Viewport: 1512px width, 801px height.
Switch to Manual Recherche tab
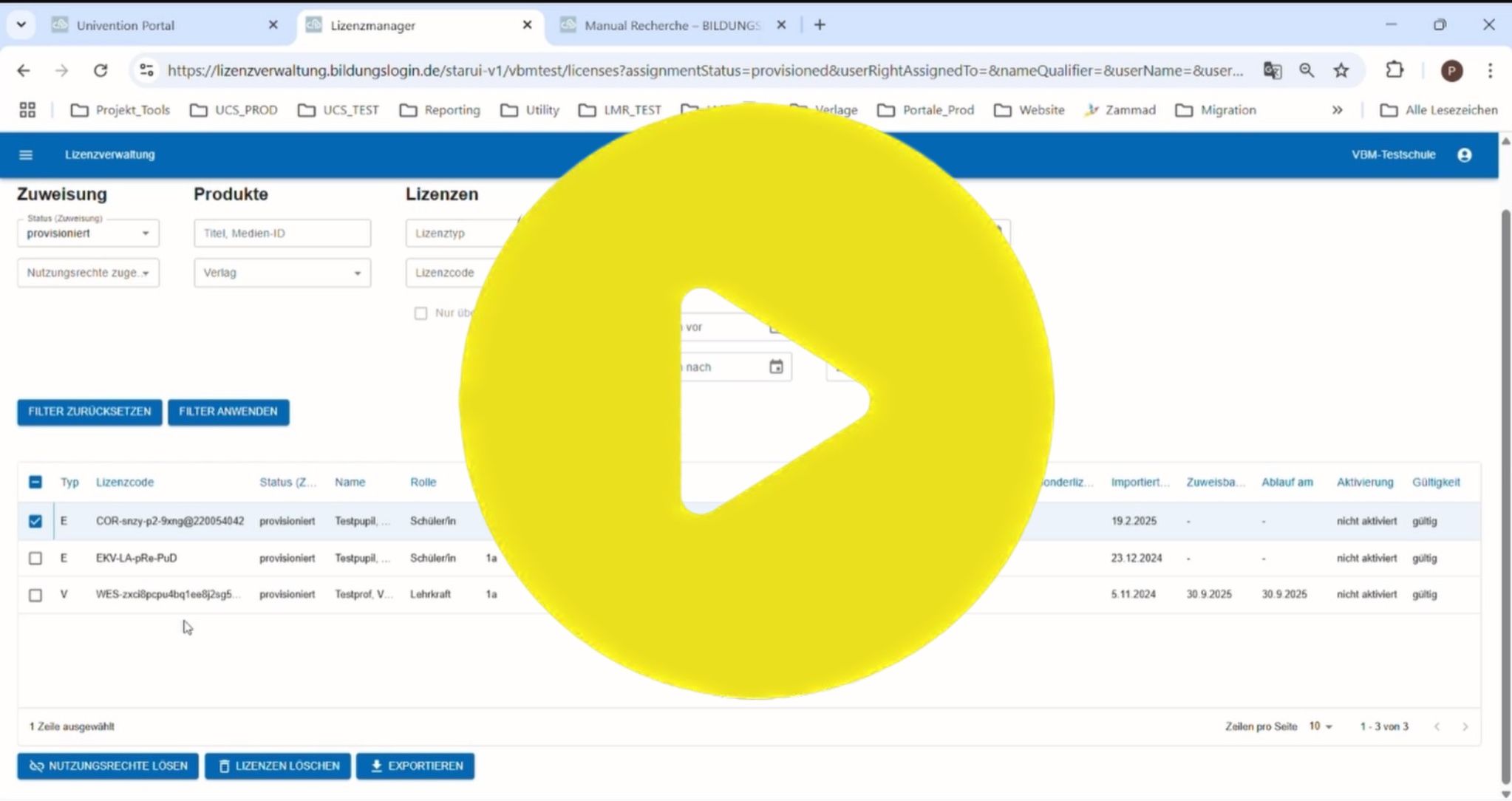[671, 25]
